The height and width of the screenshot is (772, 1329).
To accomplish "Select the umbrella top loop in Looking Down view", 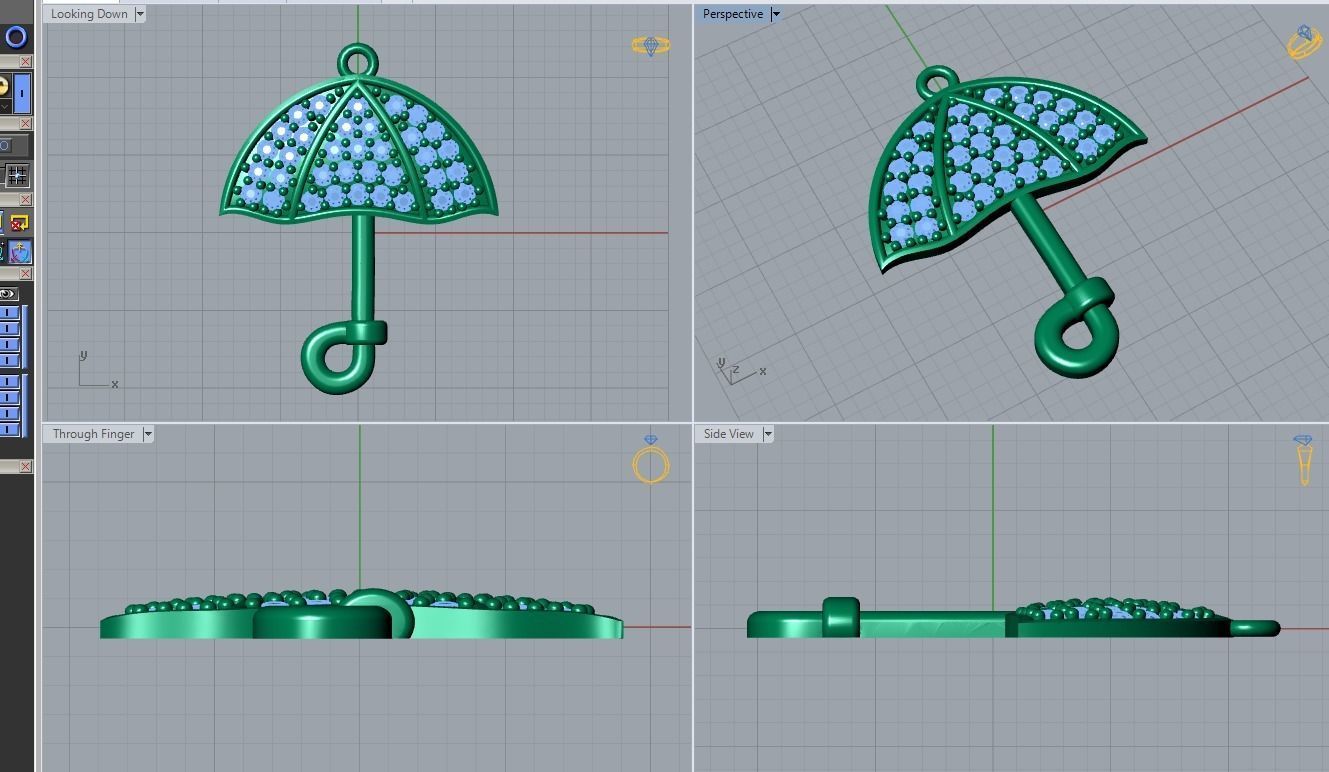I will coord(358,60).
